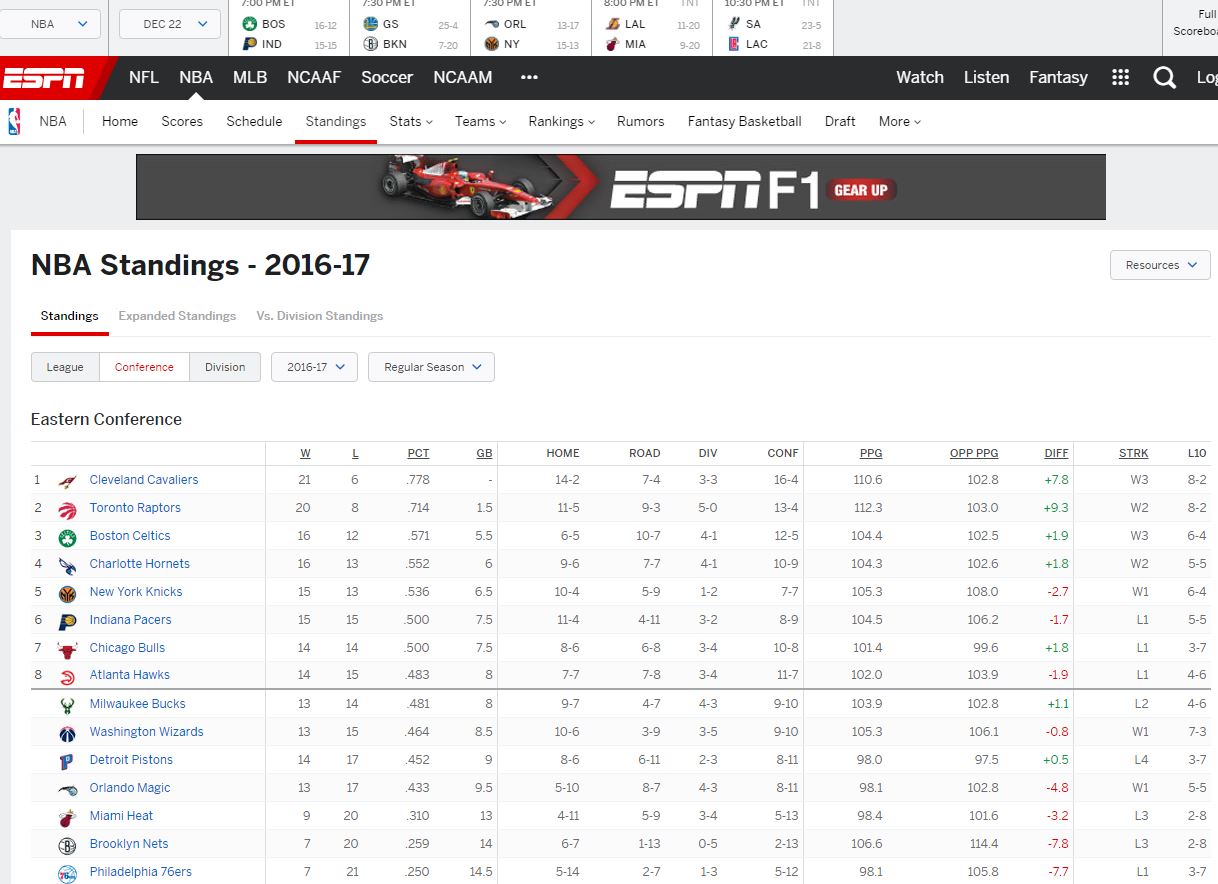Image resolution: width=1218 pixels, height=884 pixels.
Task: Sort standings by PCT column
Action: point(418,454)
